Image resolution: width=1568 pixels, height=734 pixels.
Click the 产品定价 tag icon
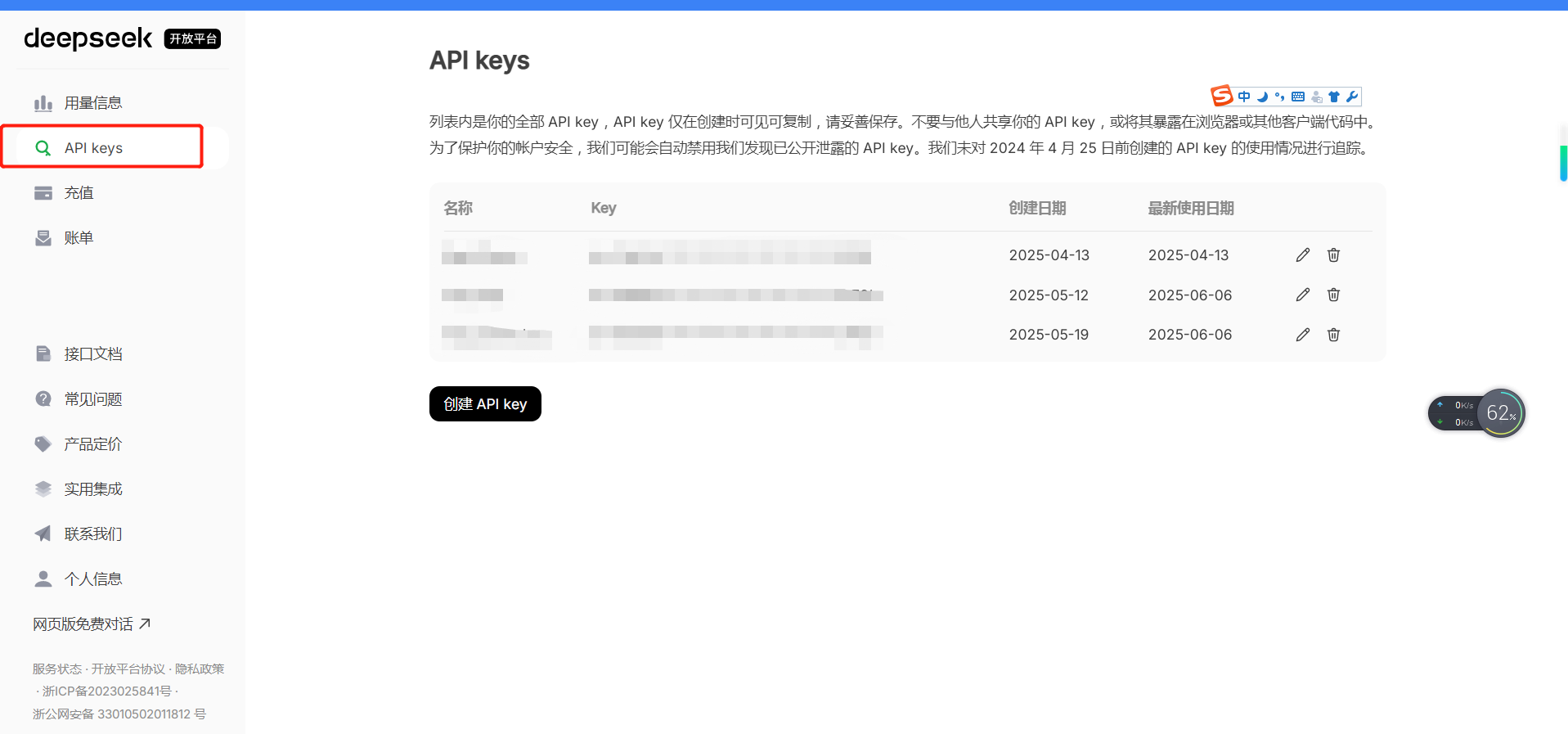tap(43, 444)
